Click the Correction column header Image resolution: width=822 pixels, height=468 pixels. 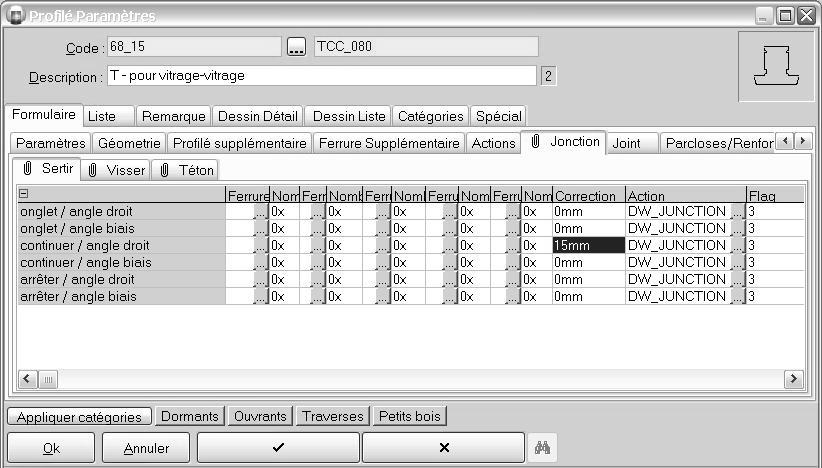(x=589, y=195)
